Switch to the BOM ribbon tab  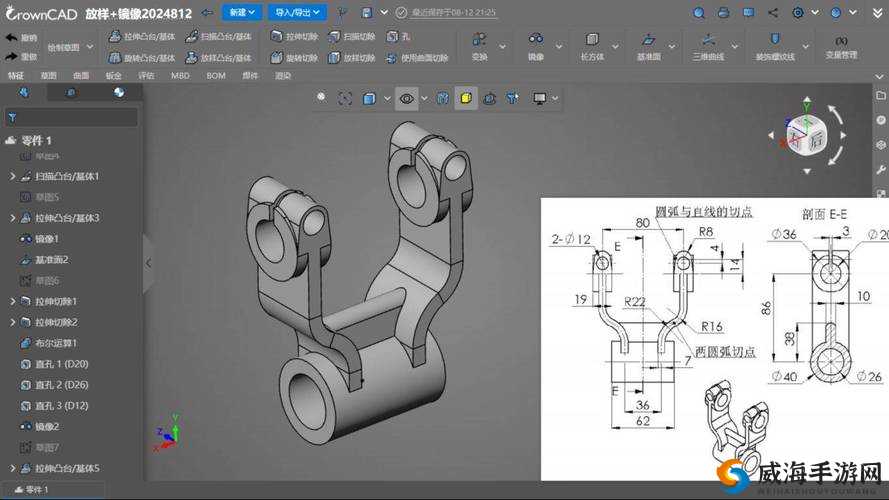pos(216,75)
